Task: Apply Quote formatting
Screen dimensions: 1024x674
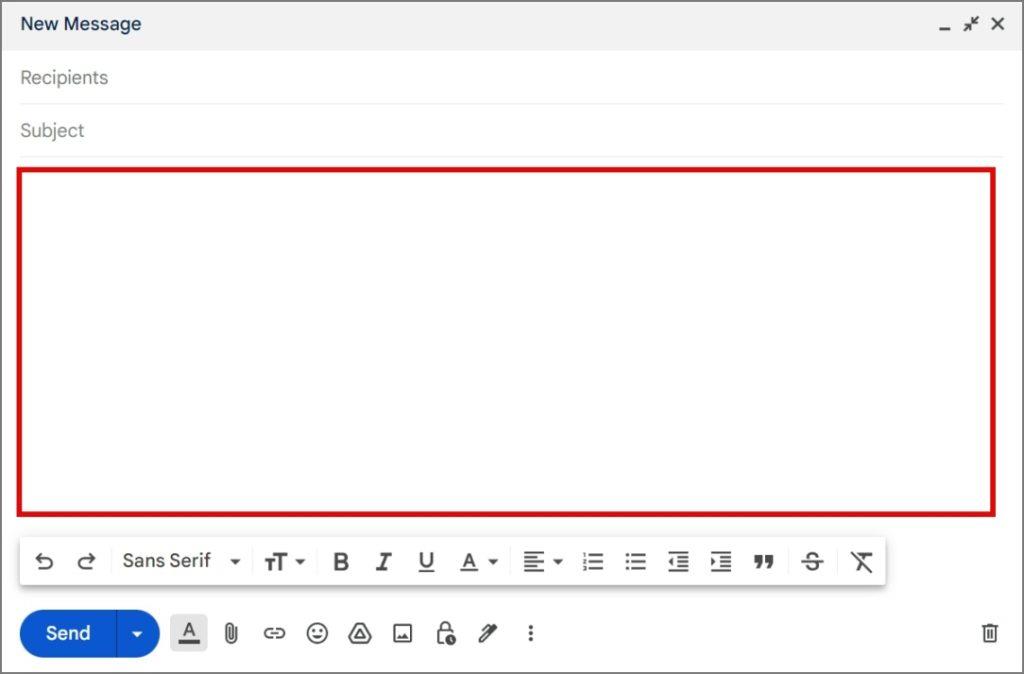Action: coord(763,561)
